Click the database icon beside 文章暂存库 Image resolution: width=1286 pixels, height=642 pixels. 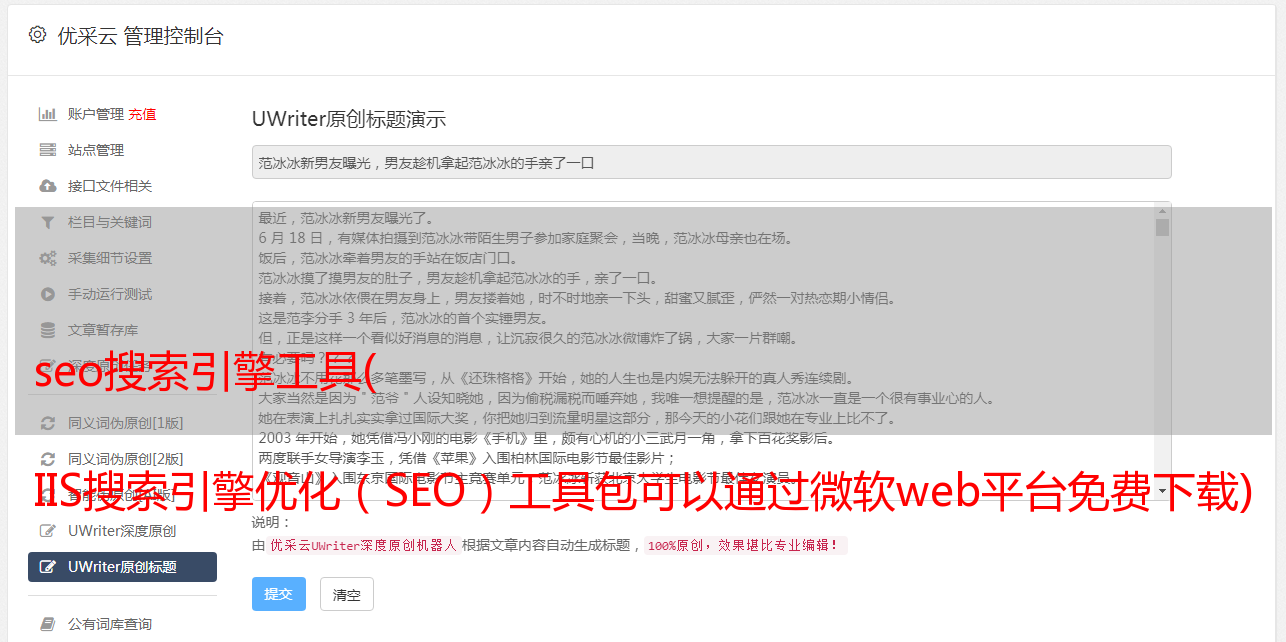point(47,330)
